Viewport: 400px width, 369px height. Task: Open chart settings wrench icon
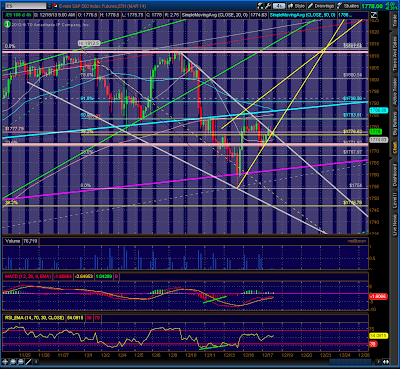(x=268, y=6)
